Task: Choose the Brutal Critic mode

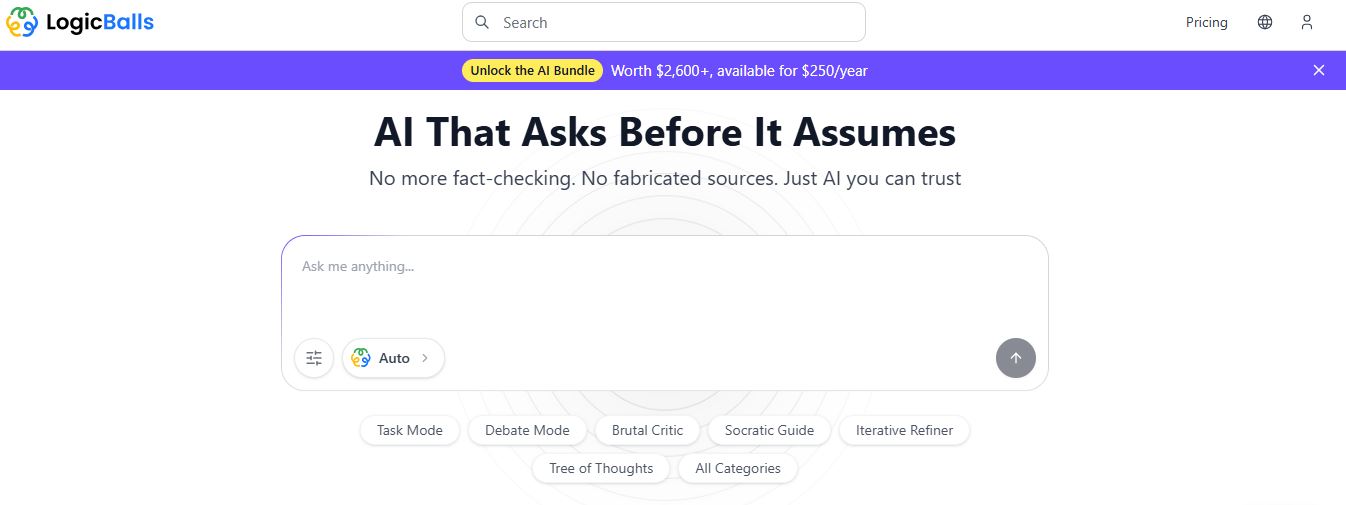Action: click(647, 430)
